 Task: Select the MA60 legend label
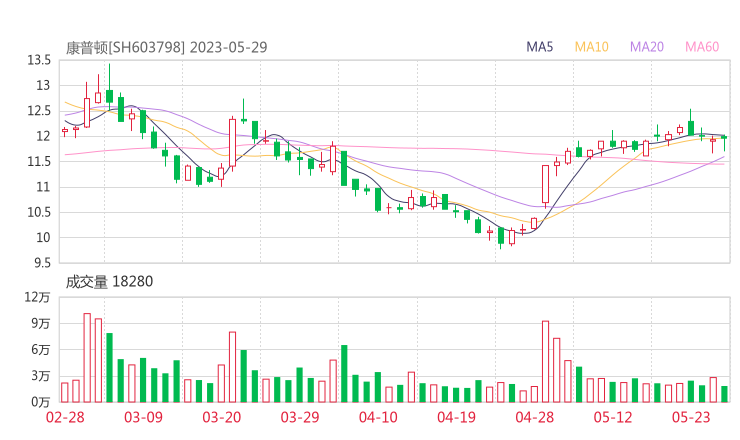pyautogui.click(x=702, y=47)
